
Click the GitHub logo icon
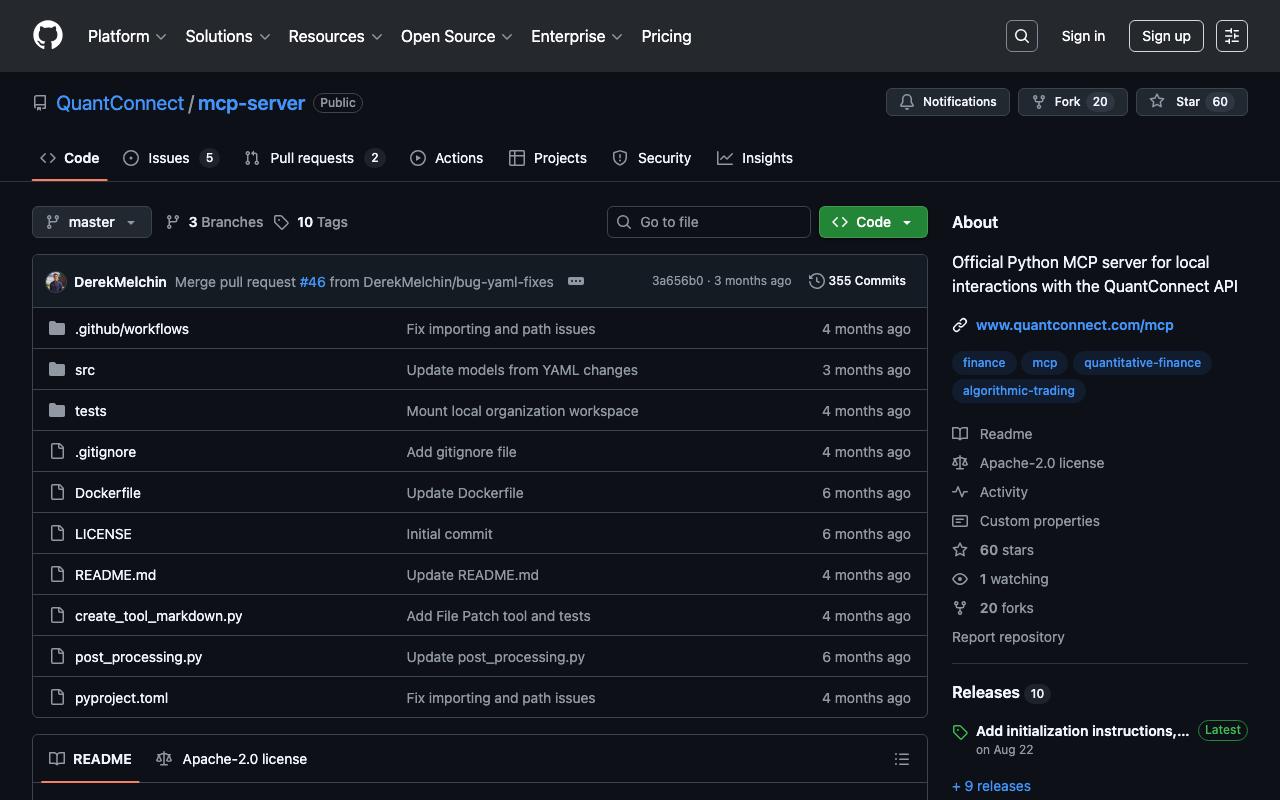(x=48, y=36)
